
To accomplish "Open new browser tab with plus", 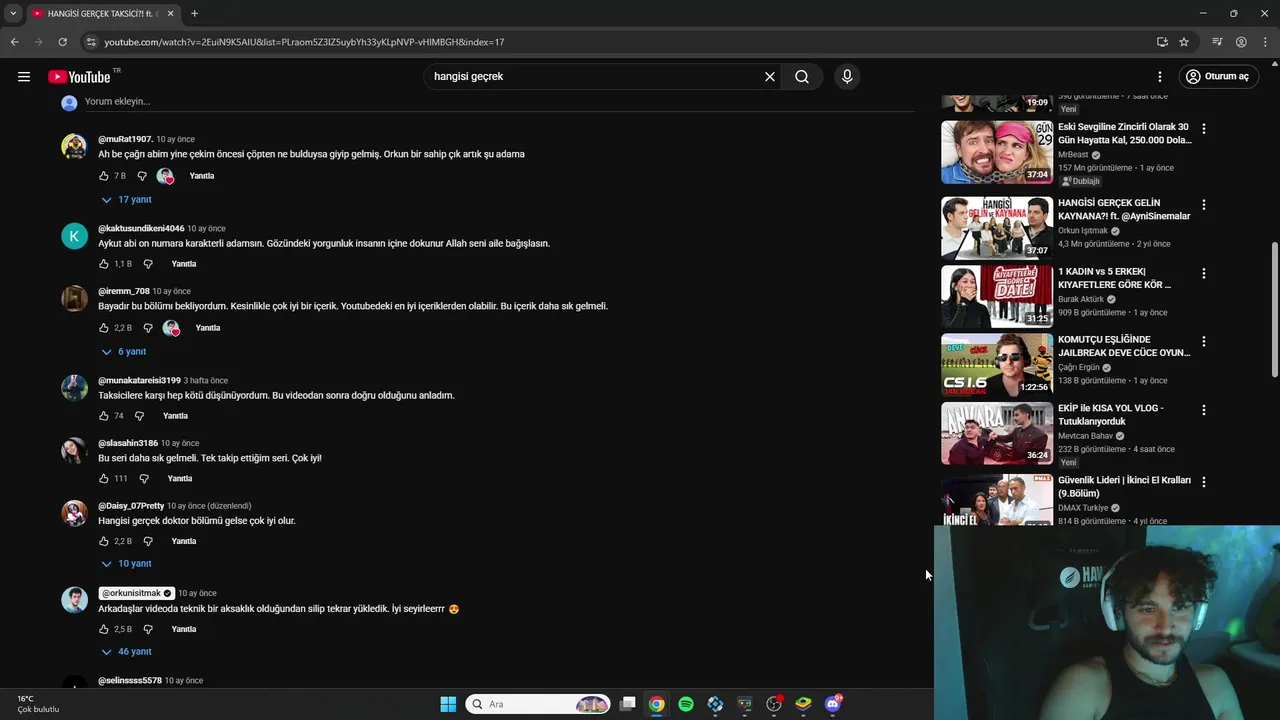I will click(x=194, y=13).
